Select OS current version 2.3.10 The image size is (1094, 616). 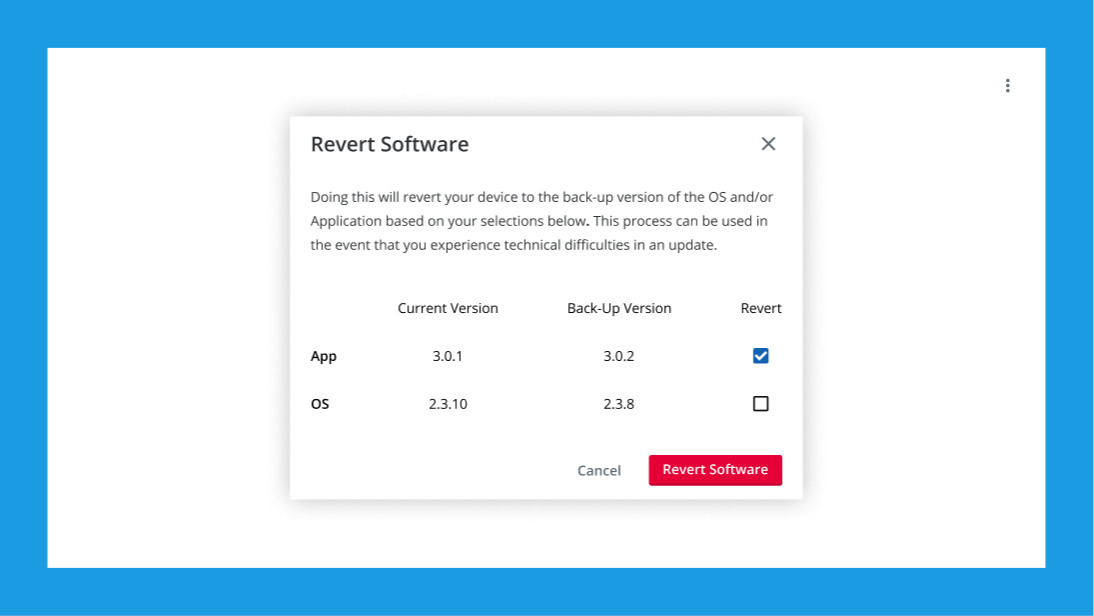click(x=448, y=404)
